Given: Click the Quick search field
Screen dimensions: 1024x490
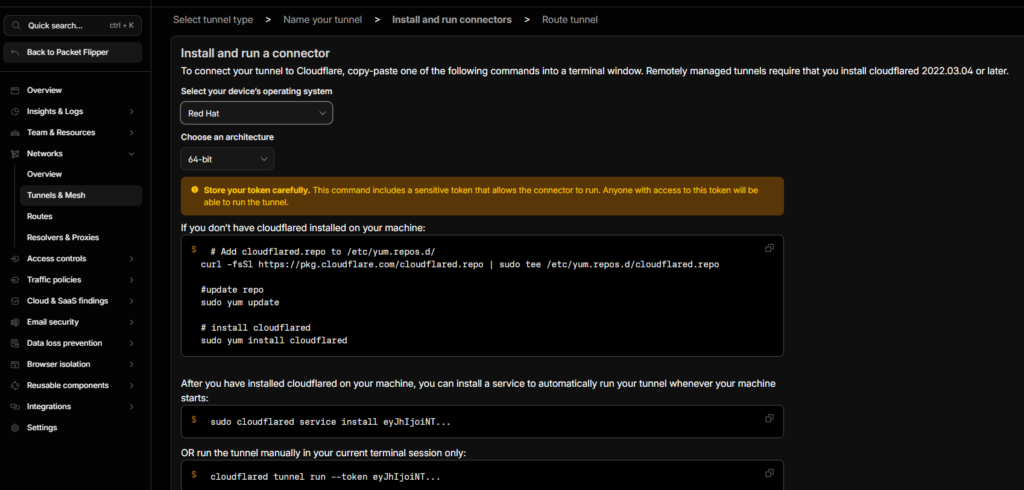Looking at the screenshot, I should 72,25.
